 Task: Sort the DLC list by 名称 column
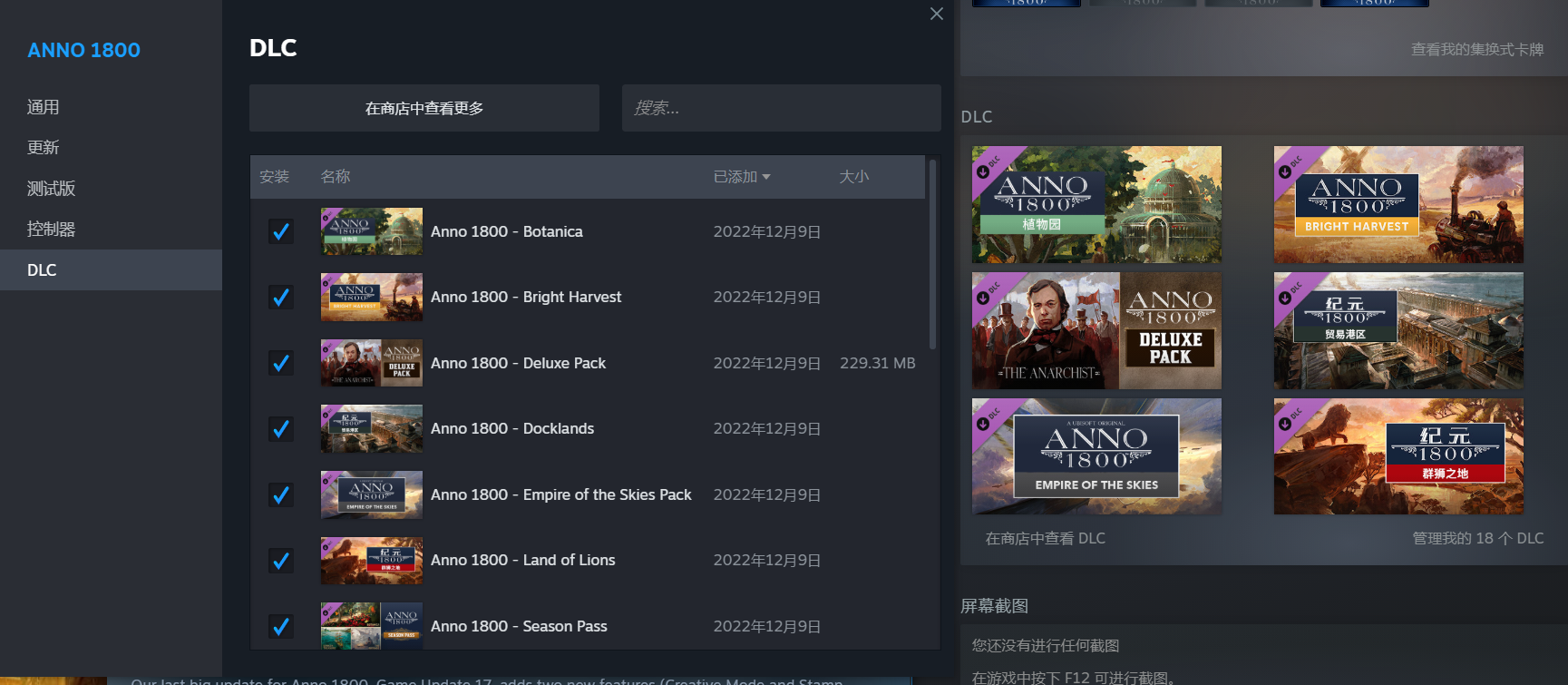(336, 177)
